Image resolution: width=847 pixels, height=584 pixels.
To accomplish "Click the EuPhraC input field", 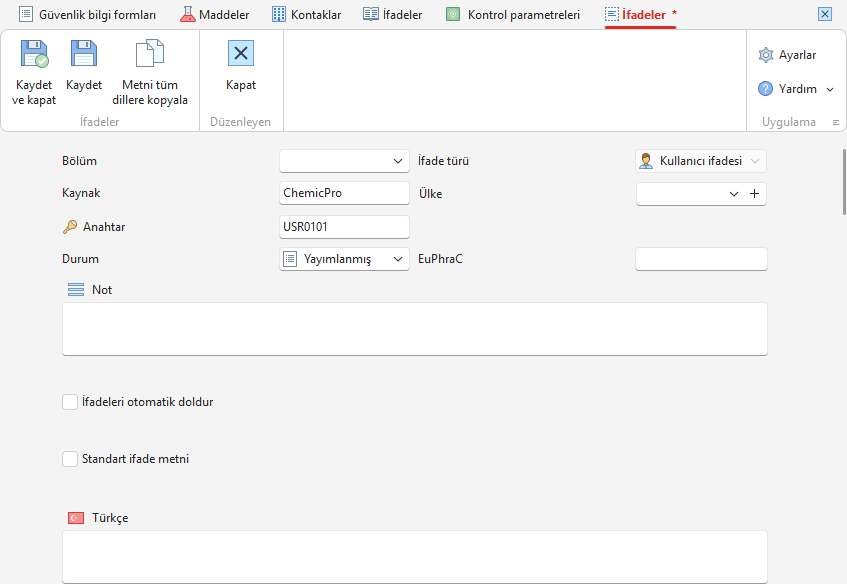I will click(x=701, y=259).
